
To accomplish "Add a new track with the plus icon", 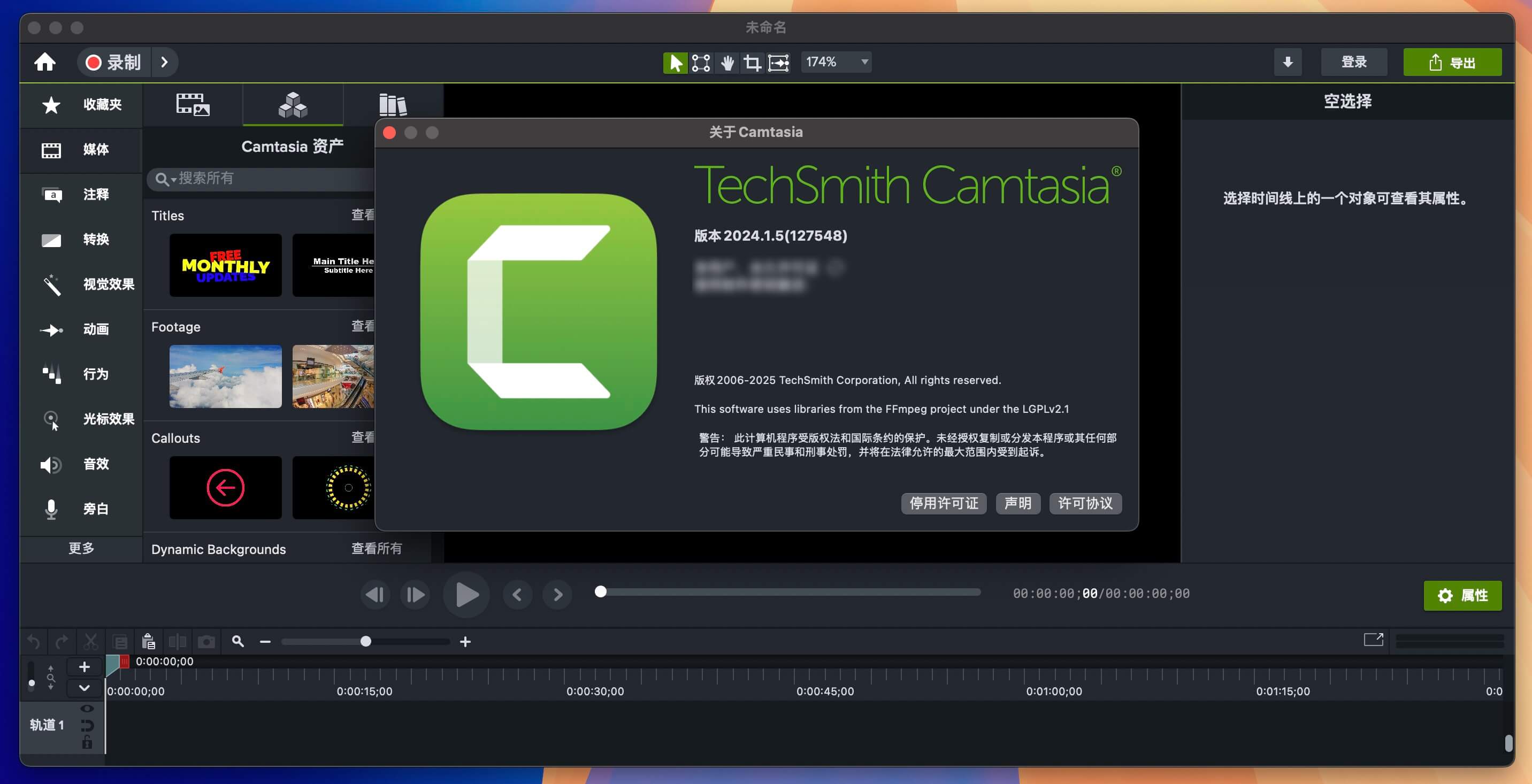I will coord(84,666).
